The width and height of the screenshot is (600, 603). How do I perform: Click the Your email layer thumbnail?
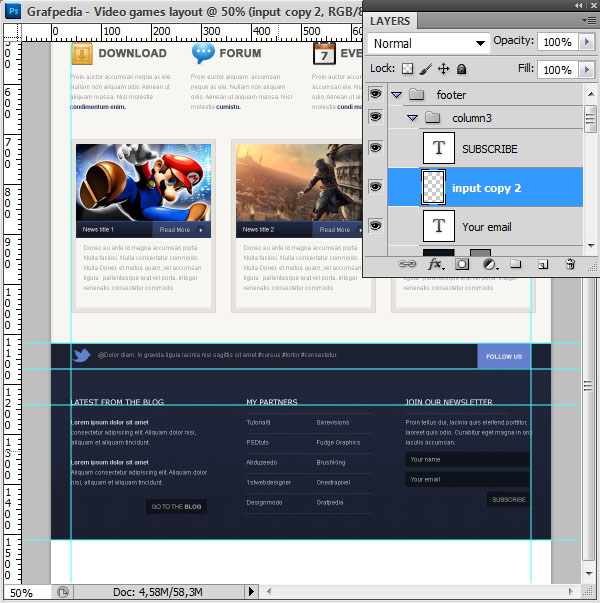pos(439,226)
